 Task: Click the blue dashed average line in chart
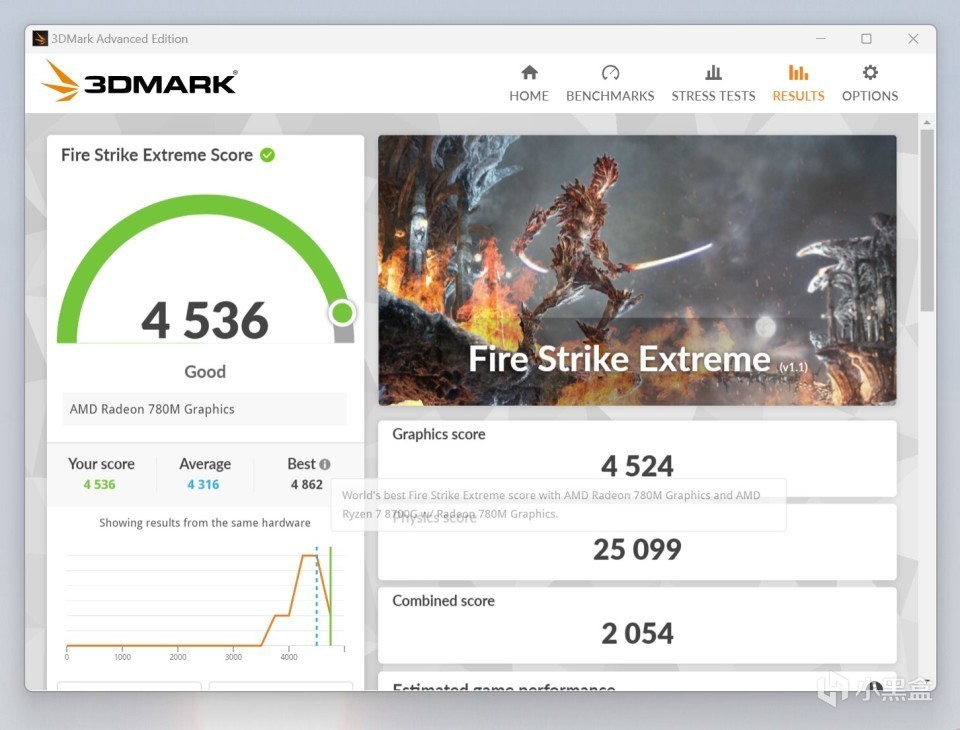[317, 595]
